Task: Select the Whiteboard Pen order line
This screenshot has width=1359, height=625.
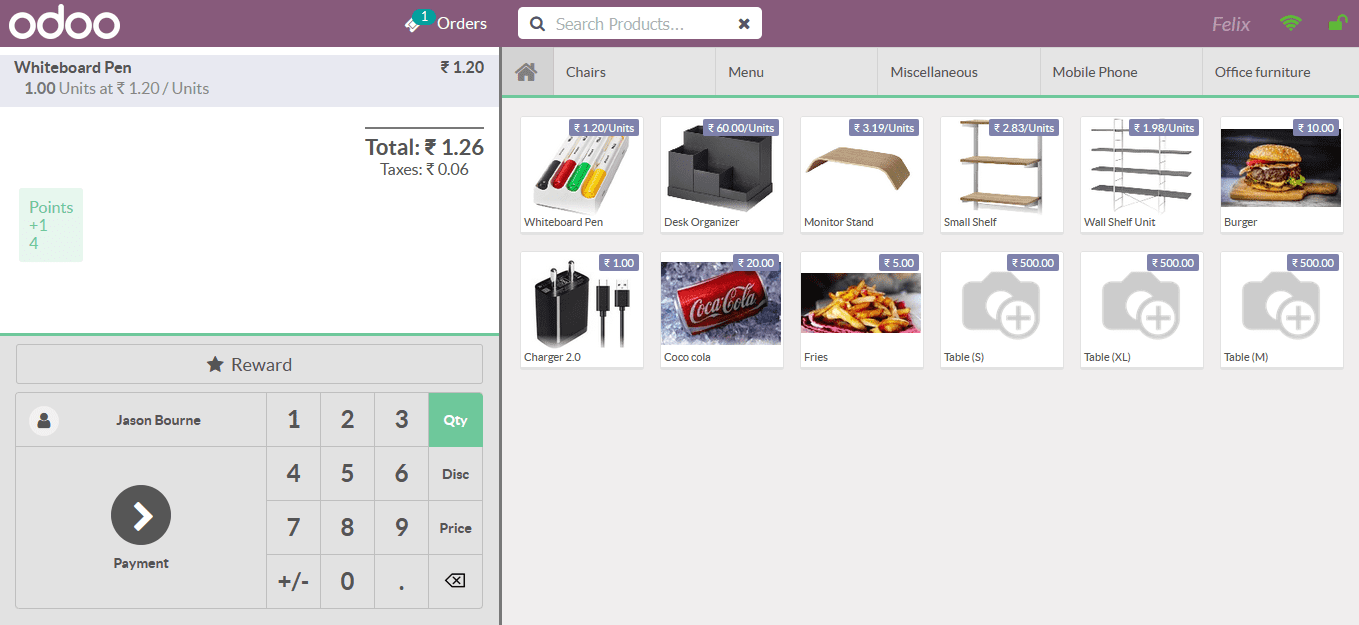Action: pos(249,78)
